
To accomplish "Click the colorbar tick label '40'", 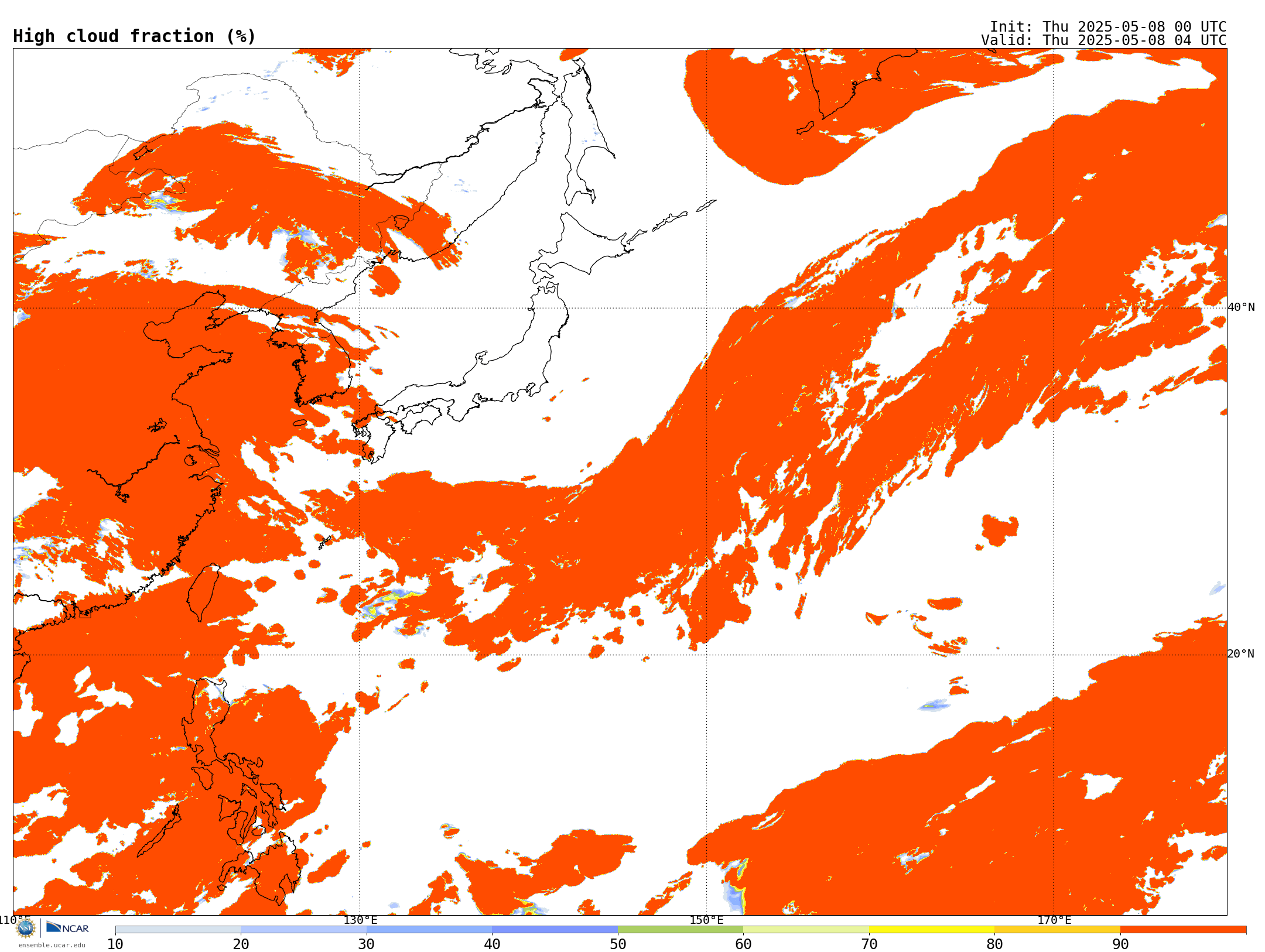I will [492, 944].
